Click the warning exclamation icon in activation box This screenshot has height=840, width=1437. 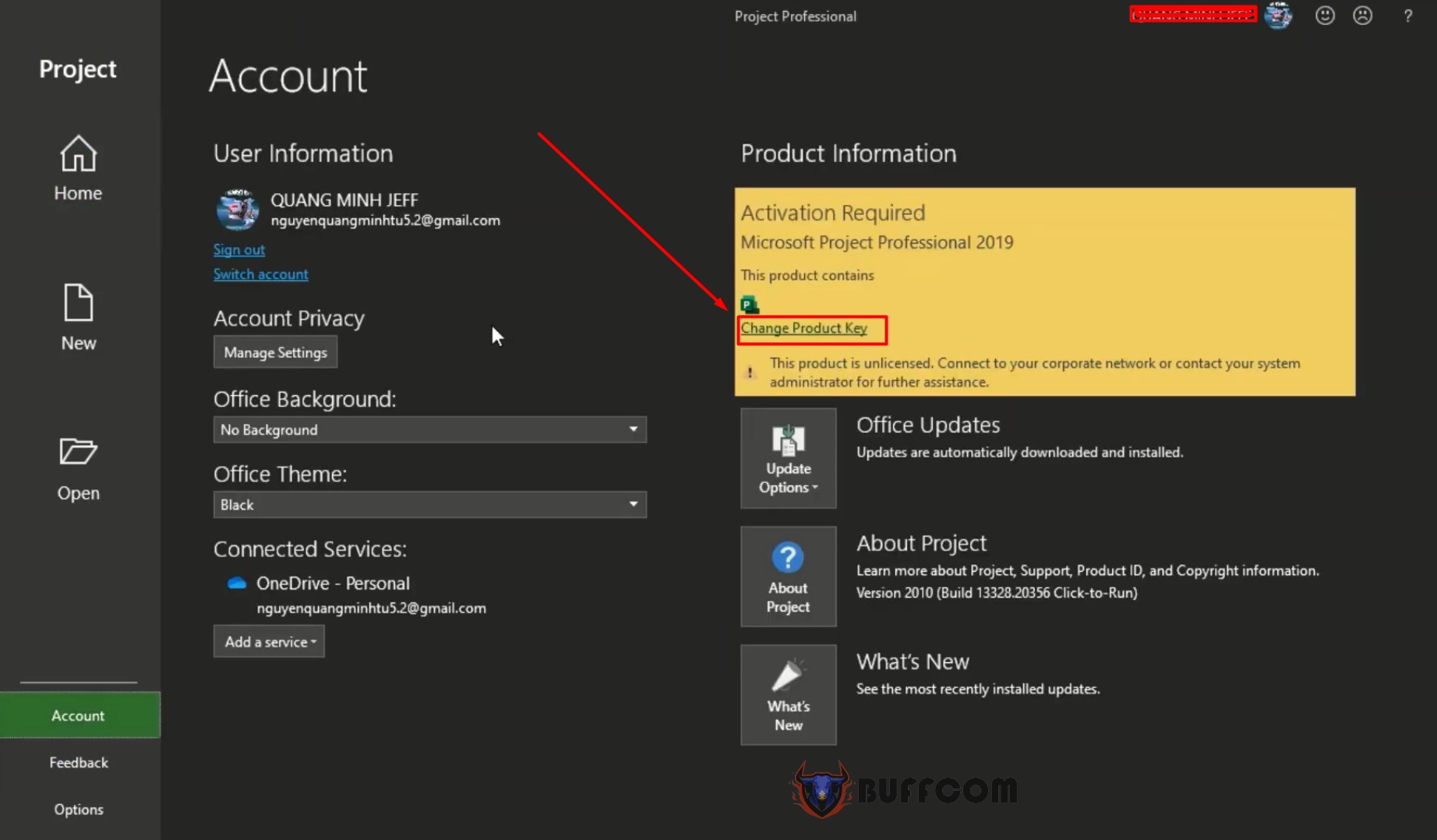pos(750,372)
